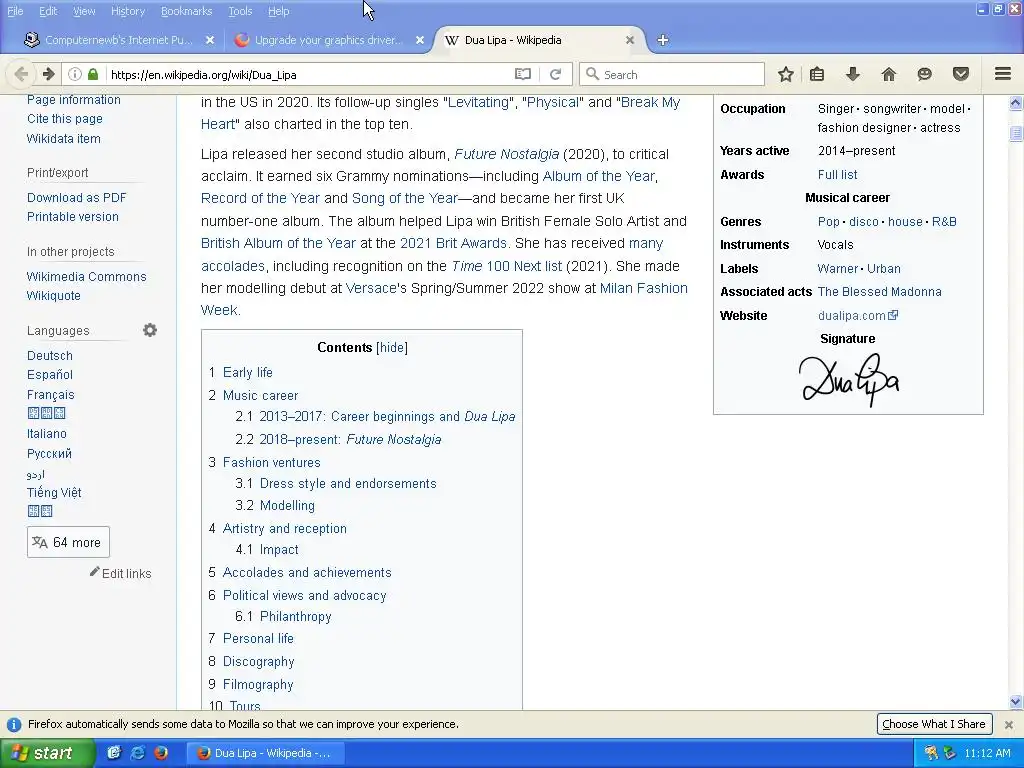Open the Future Nostalgia album link
The height and width of the screenshot is (768, 1024).
pos(507,154)
